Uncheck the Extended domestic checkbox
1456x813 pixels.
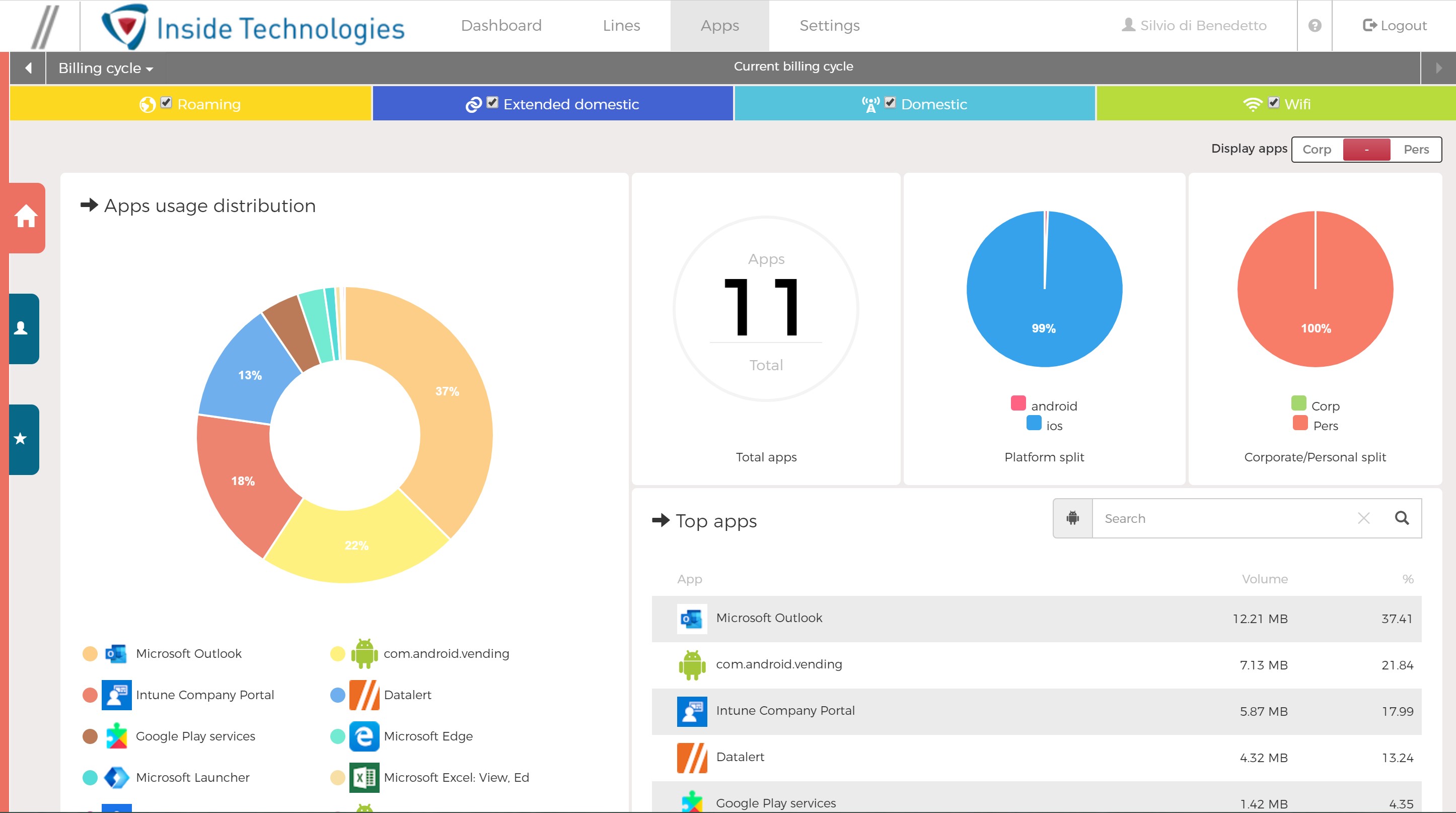pyautogui.click(x=492, y=102)
